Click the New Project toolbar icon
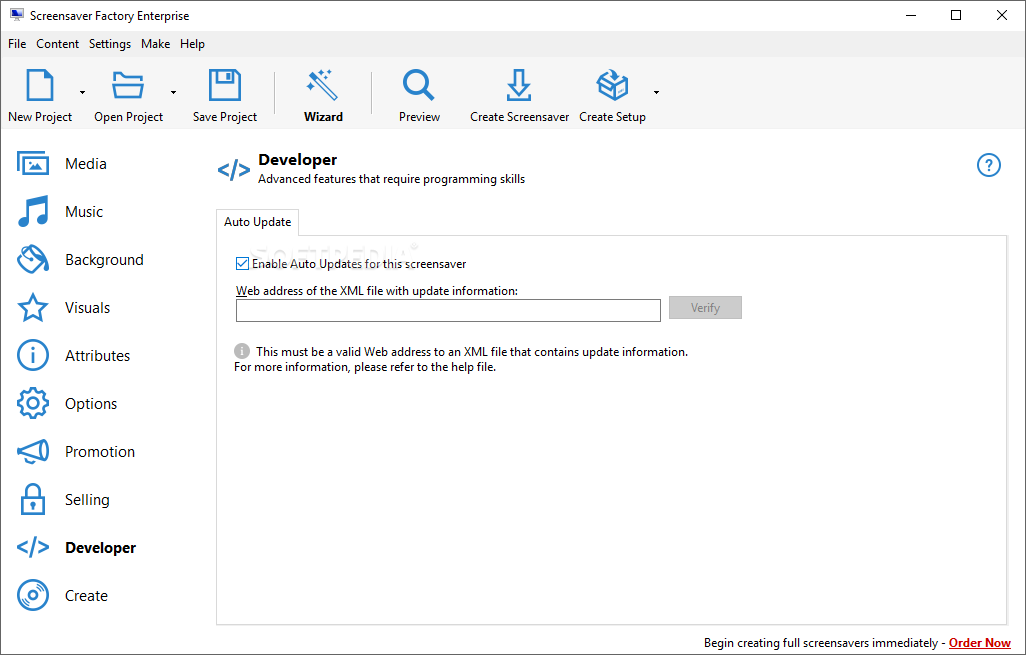This screenshot has height=655, width=1026. click(x=39, y=84)
